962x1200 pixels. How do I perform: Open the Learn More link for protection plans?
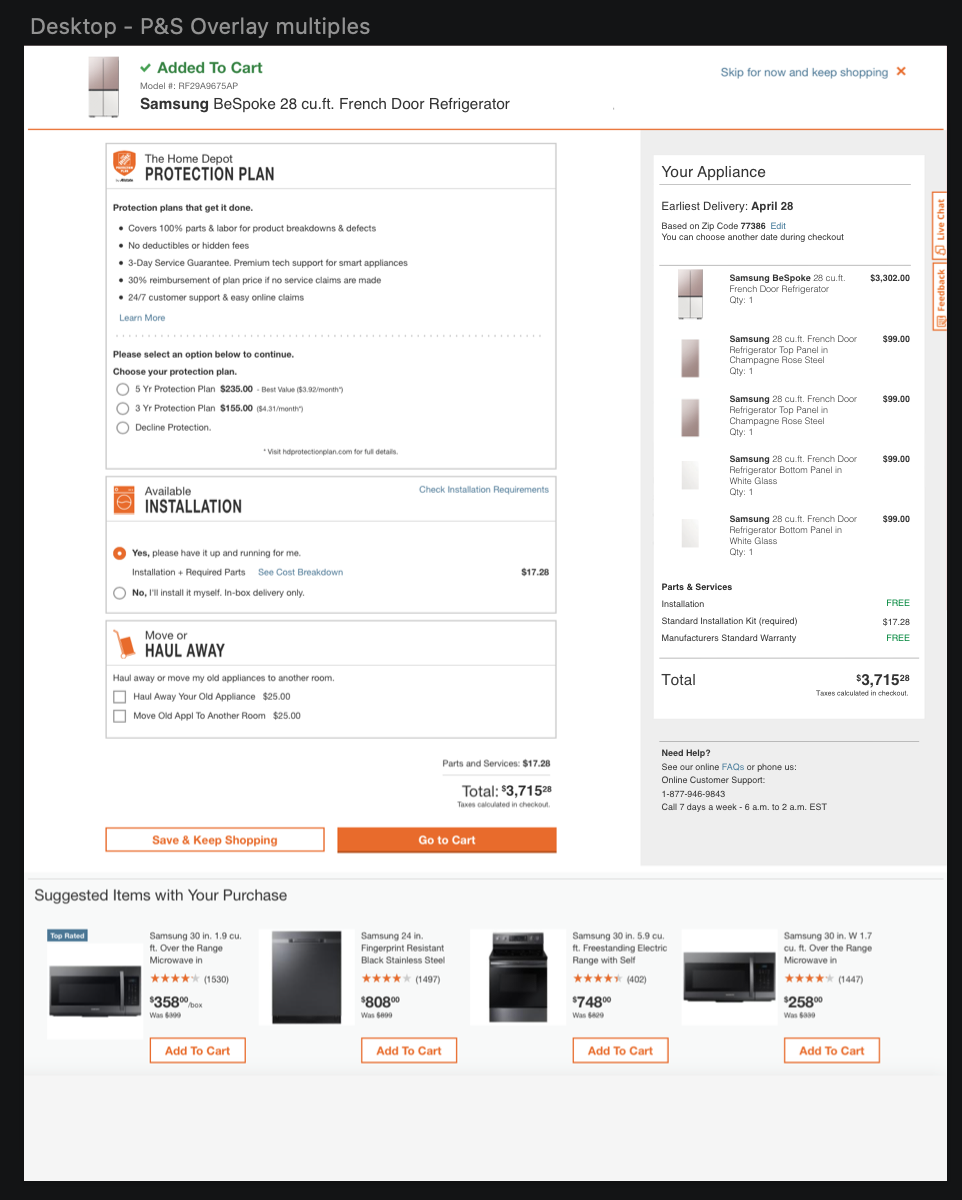pos(142,318)
